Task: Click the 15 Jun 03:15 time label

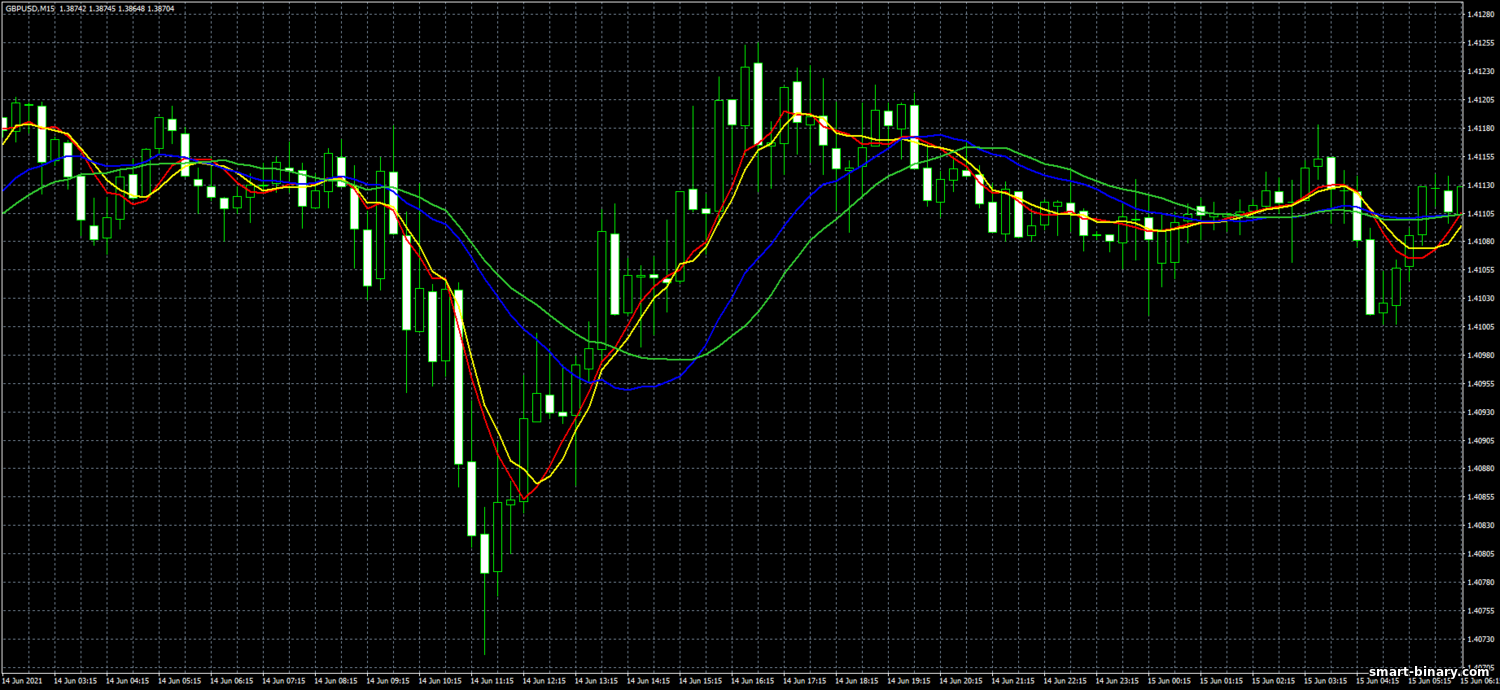Action: point(1326,680)
